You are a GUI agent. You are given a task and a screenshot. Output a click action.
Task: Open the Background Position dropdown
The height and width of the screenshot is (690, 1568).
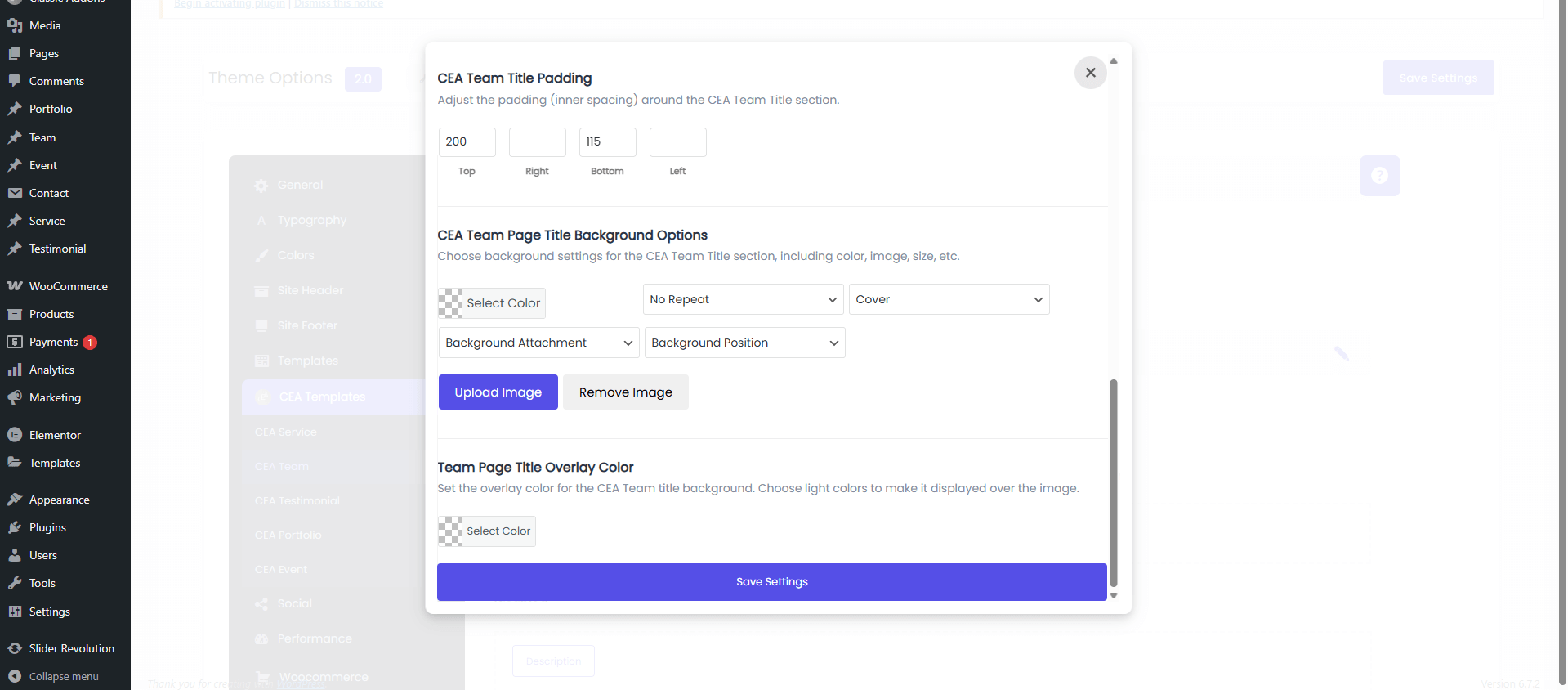(x=744, y=343)
